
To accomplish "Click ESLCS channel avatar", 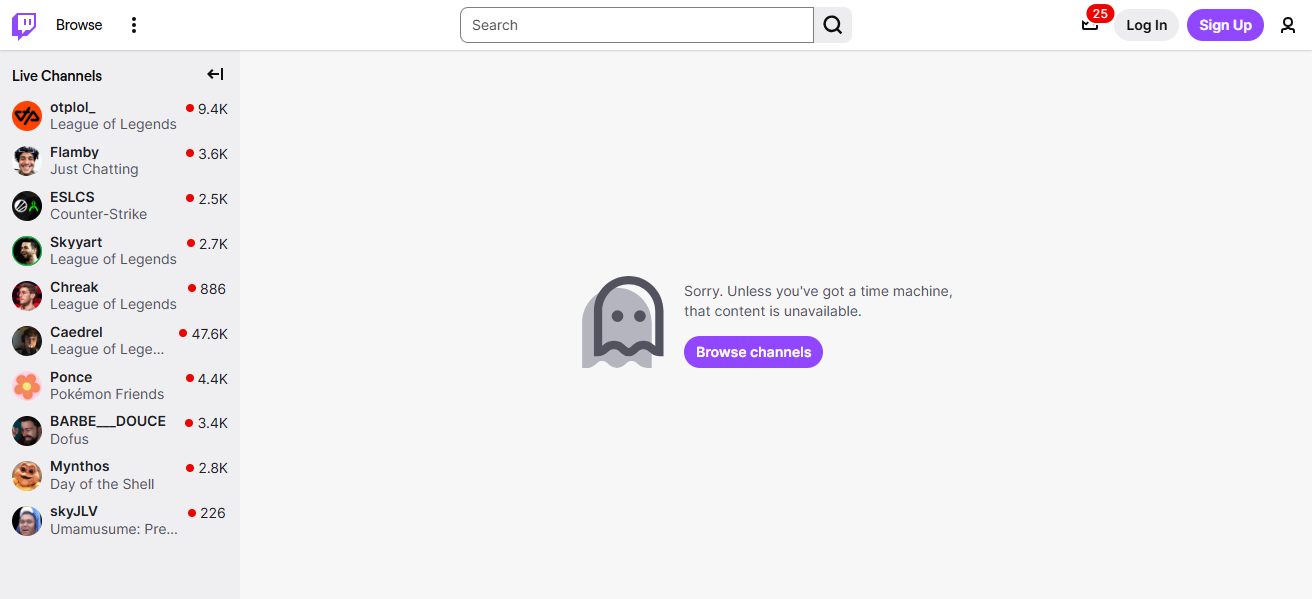I will point(27,206).
